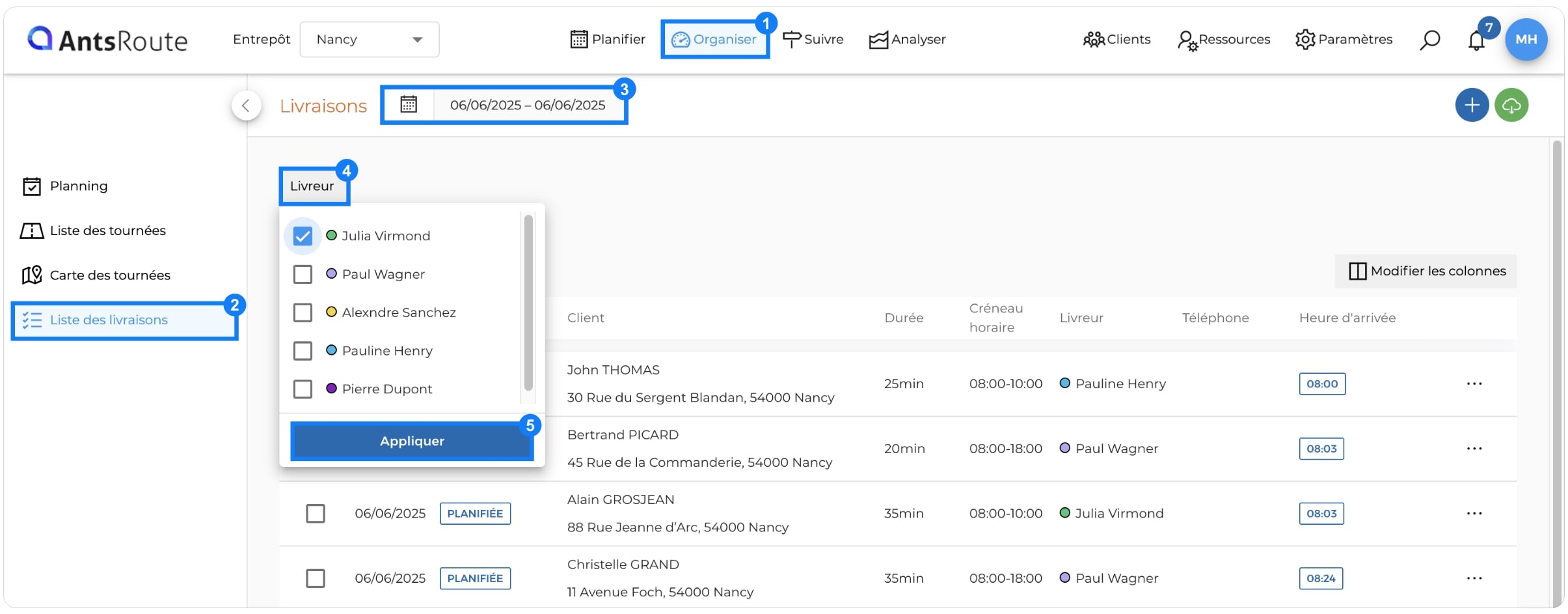The width and height of the screenshot is (1568, 614).
Task: Click the Livraisons page title
Action: [323, 105]
